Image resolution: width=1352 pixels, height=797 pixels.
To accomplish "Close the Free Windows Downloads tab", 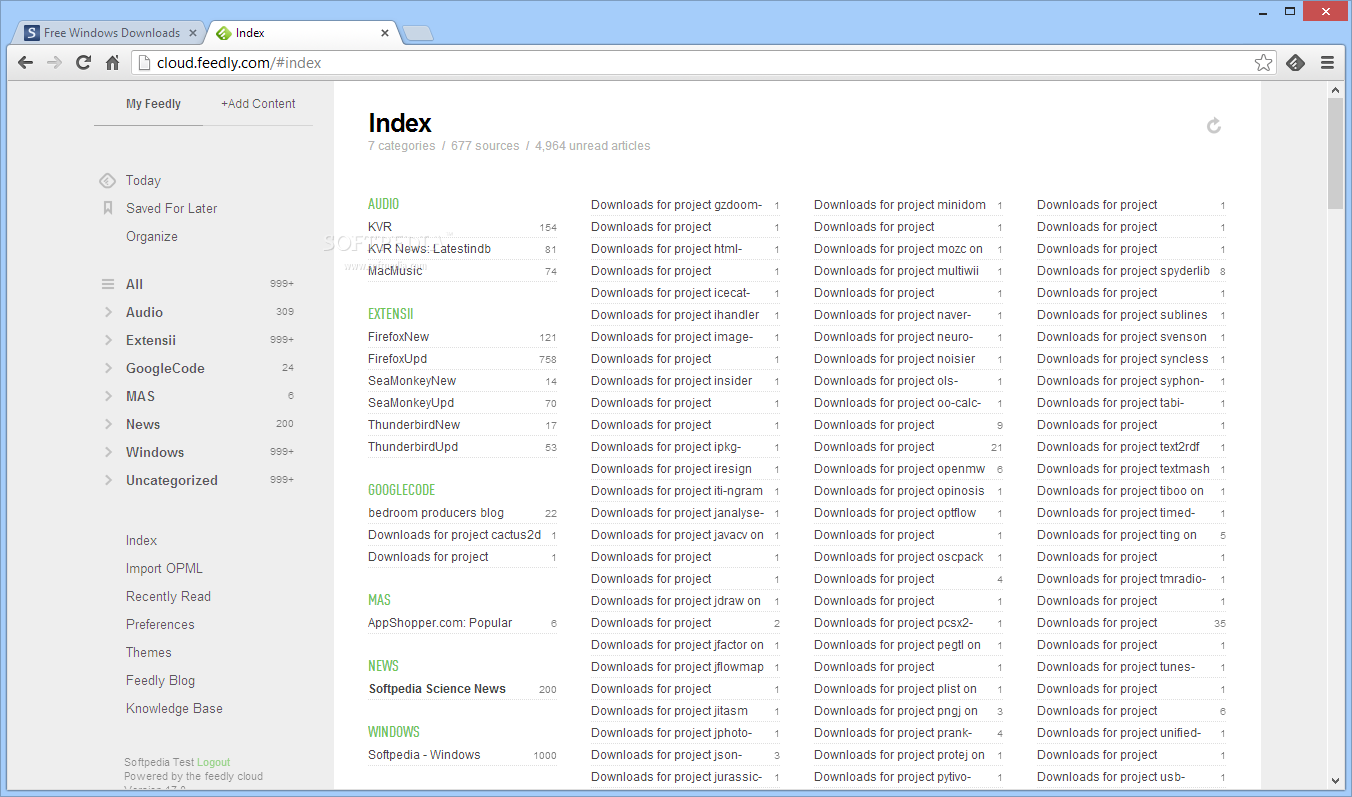I will (x=194, y=33).
